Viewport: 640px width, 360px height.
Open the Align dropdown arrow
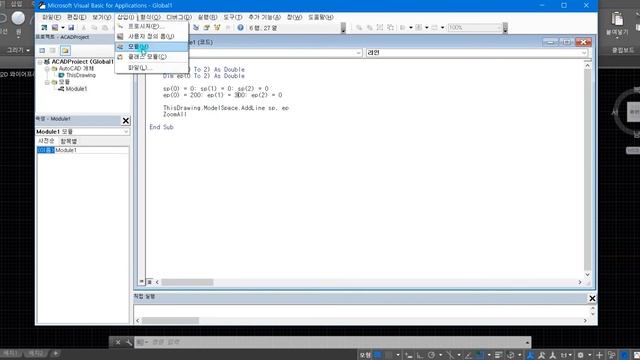(x=411, y=28)
